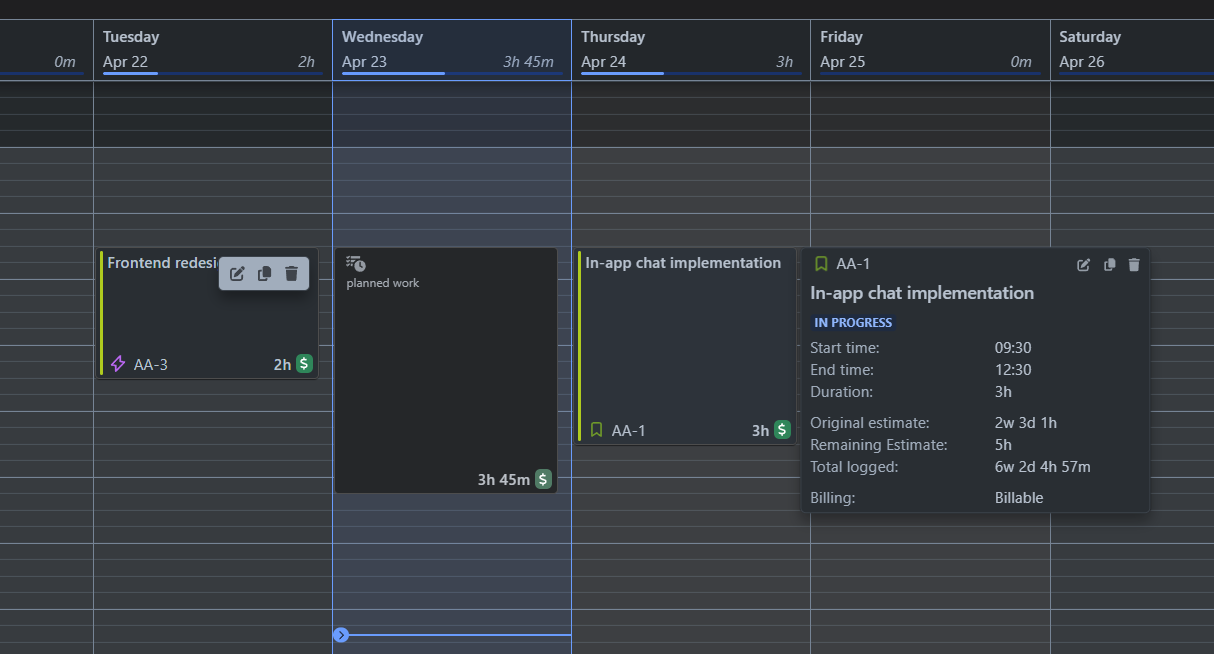Click the 3h 45m duration on planned work card

(504, 480)
